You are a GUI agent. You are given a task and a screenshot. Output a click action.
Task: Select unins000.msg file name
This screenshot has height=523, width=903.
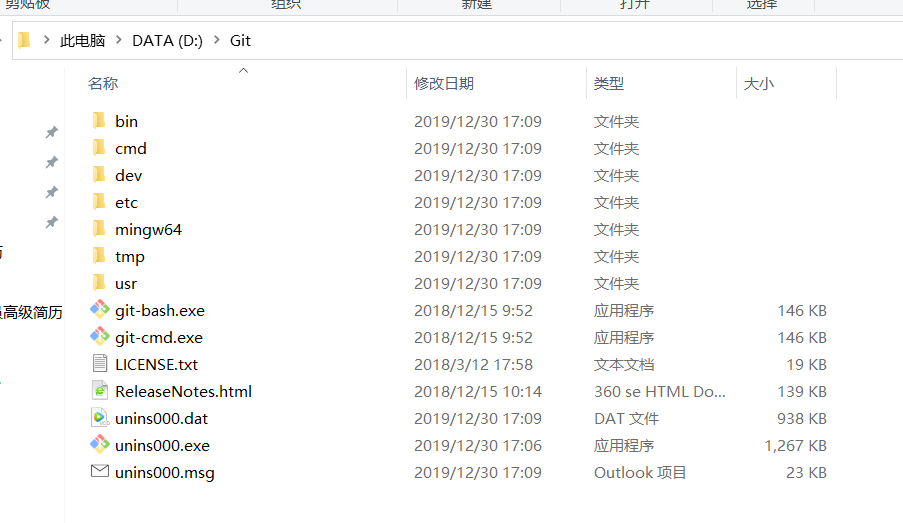tap(165, 473)
